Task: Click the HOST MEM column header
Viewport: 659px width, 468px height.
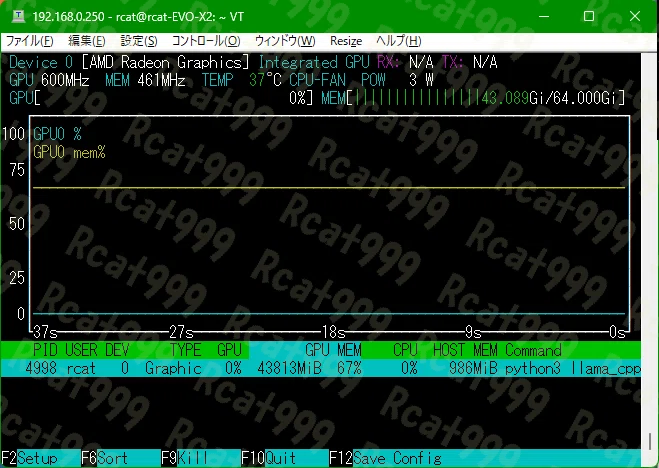Action: coord(465,350)
